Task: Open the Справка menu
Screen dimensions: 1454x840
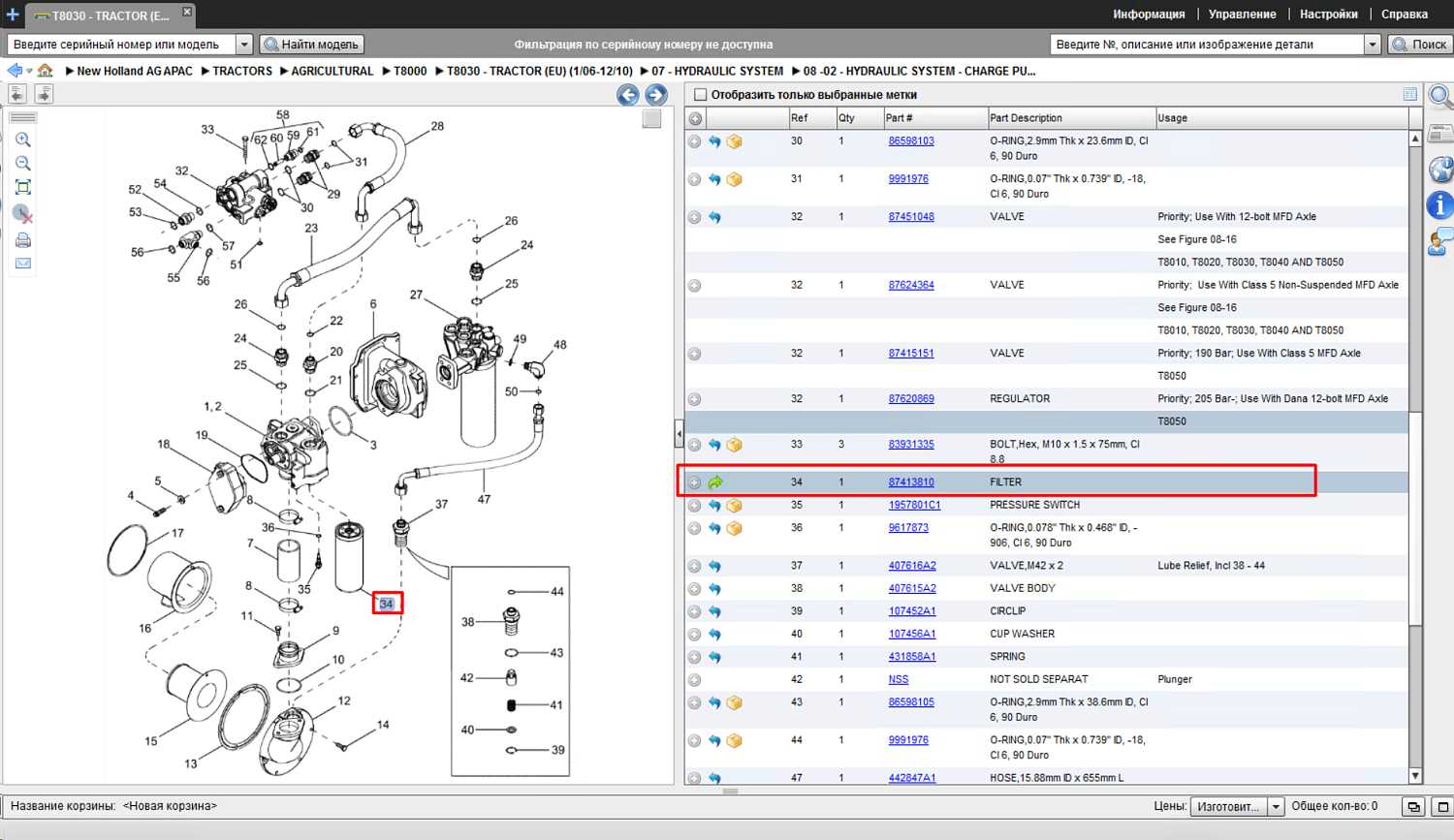Action: 1405,15
